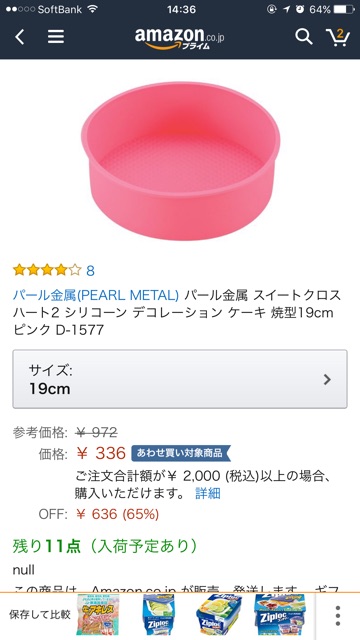Viewport: 360px width, 640px height.
Task: Tap the あわせ買い対象商品 badge
Action: click(x=181, y=453)
